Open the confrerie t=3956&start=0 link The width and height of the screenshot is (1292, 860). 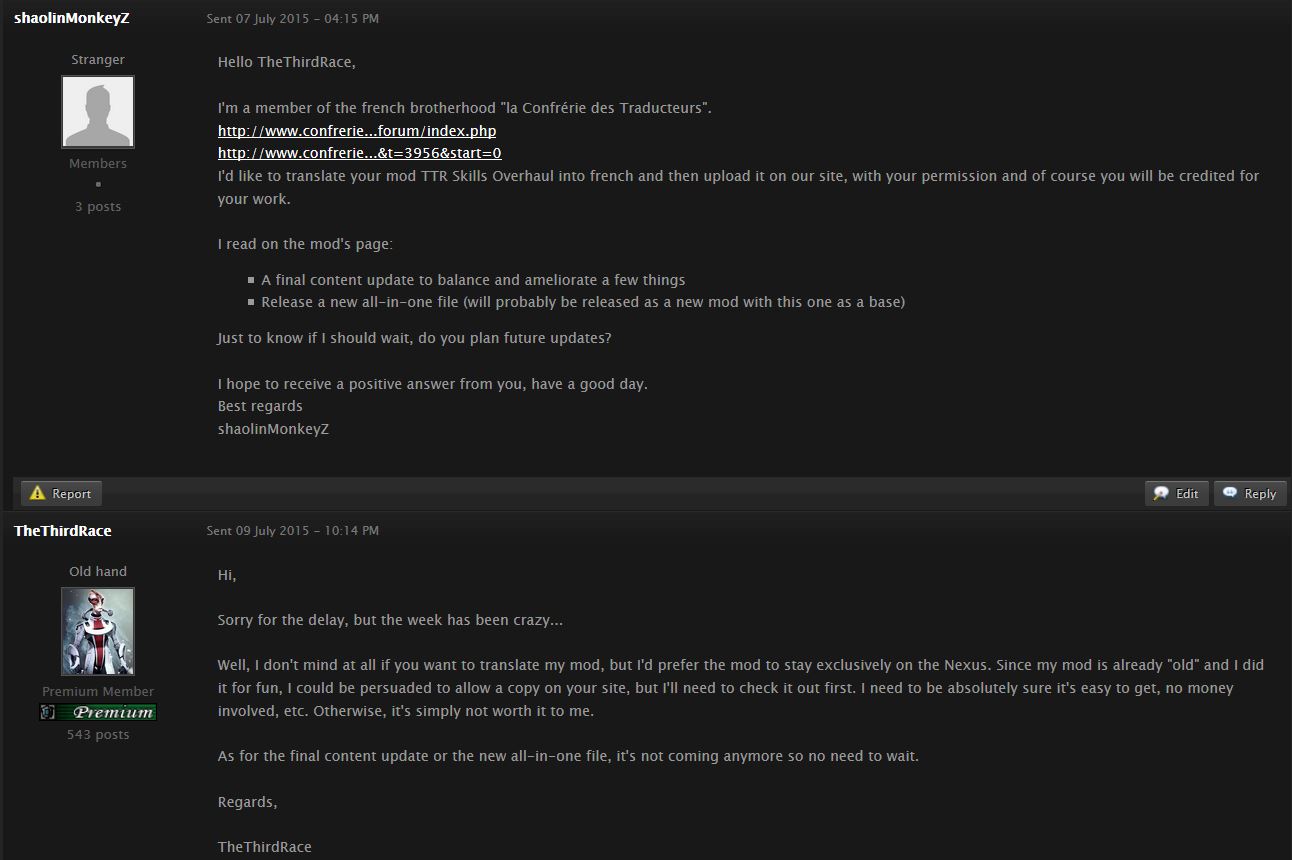tap(360, 153)
